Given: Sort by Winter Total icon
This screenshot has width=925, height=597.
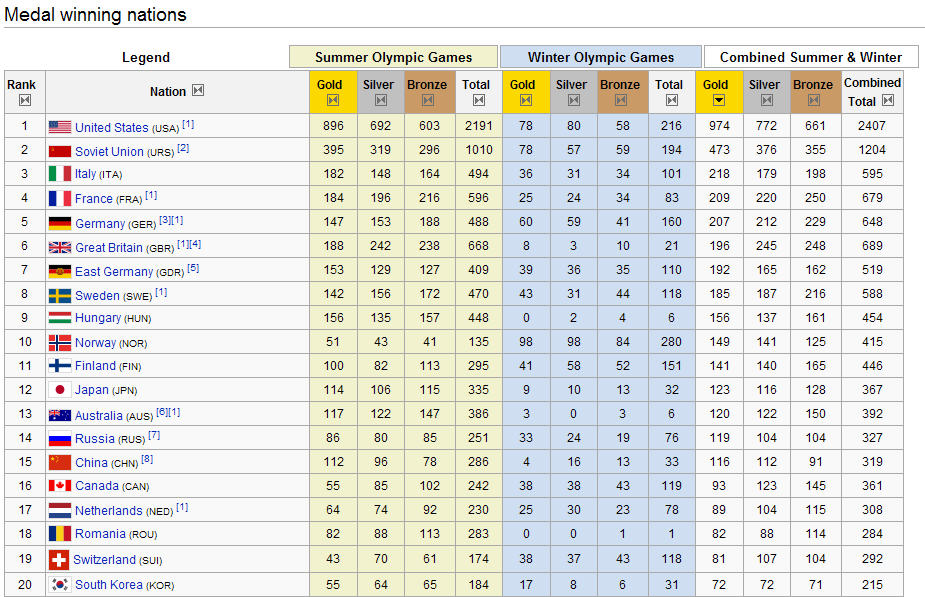Looking at the screenshot, I should tap(672, 100).
